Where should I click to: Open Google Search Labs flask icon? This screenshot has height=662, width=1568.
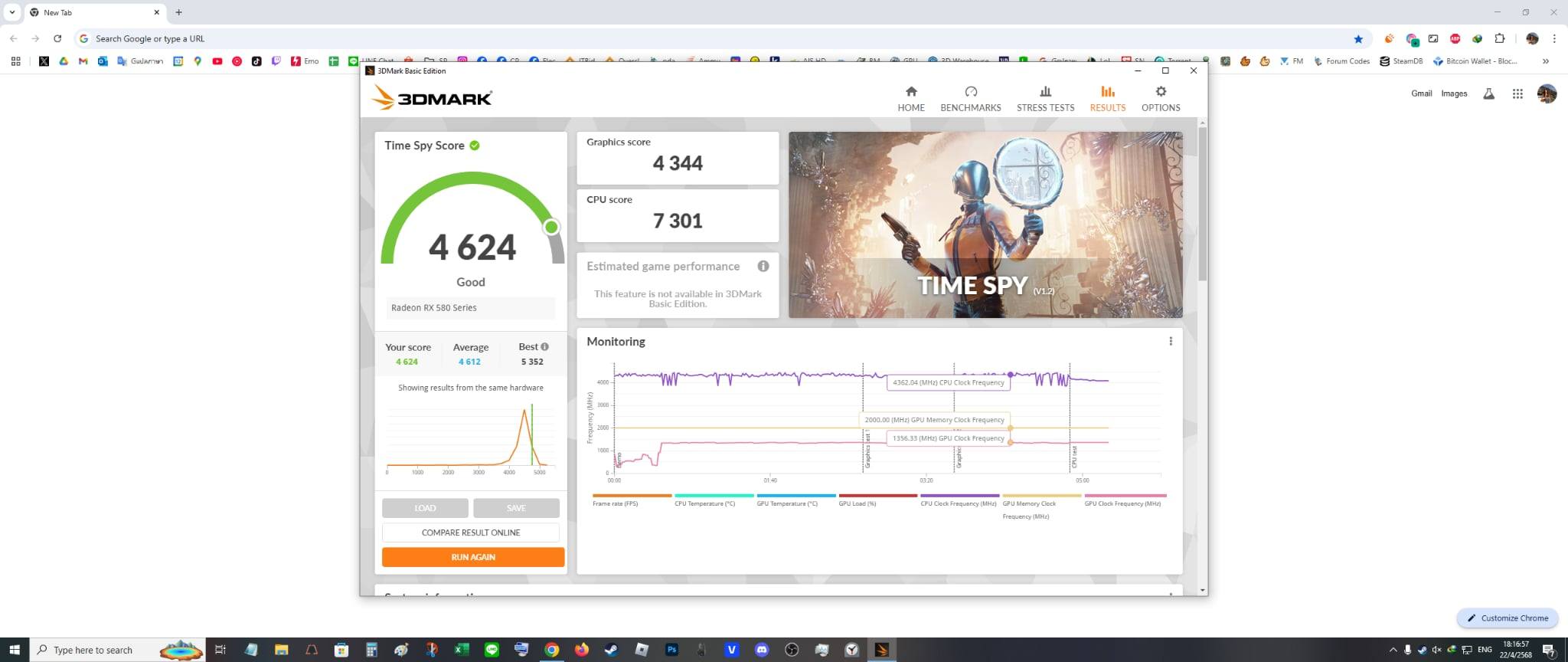1488,93
